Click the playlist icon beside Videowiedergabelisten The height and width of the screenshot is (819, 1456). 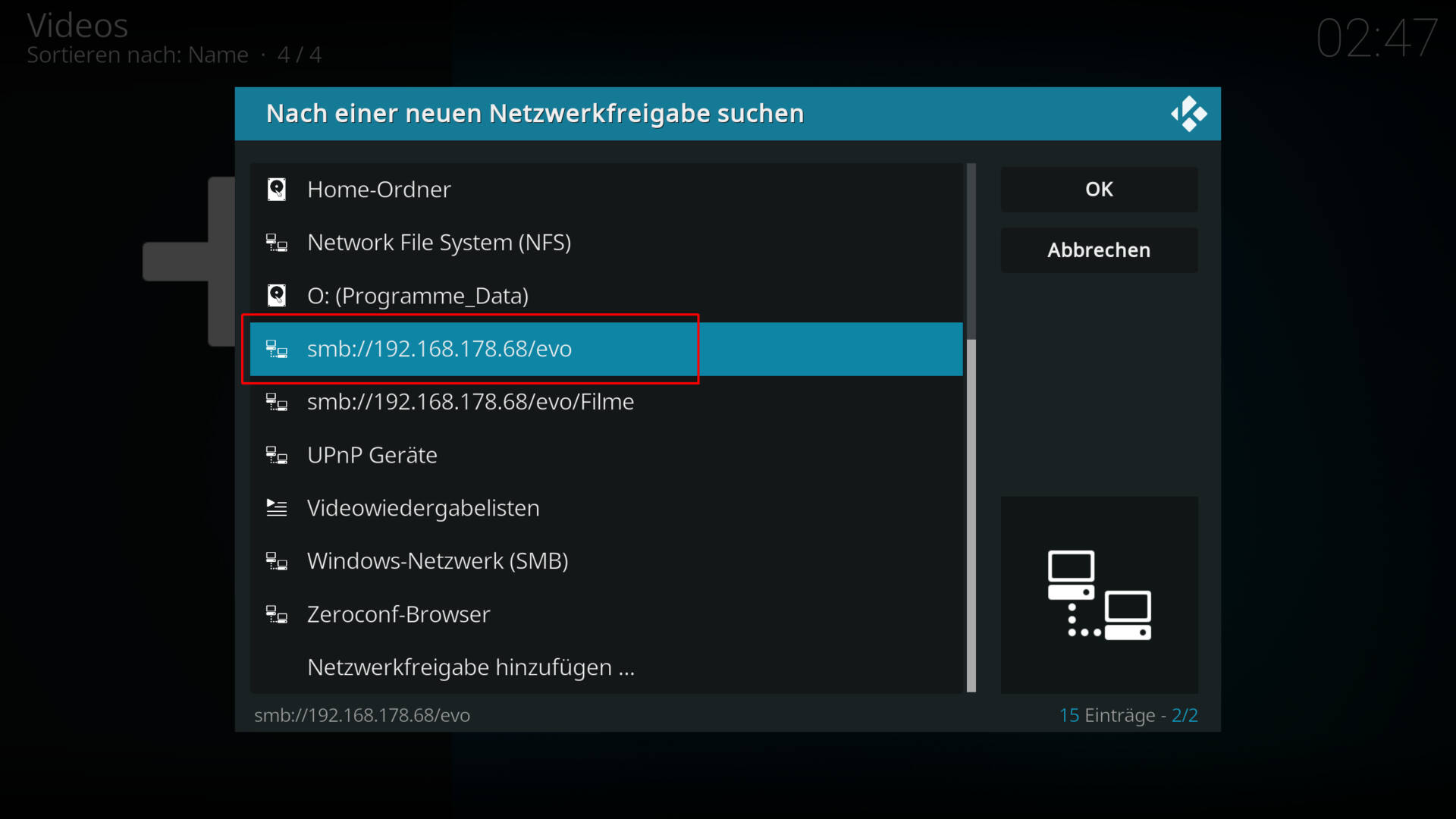pos(277,508)
